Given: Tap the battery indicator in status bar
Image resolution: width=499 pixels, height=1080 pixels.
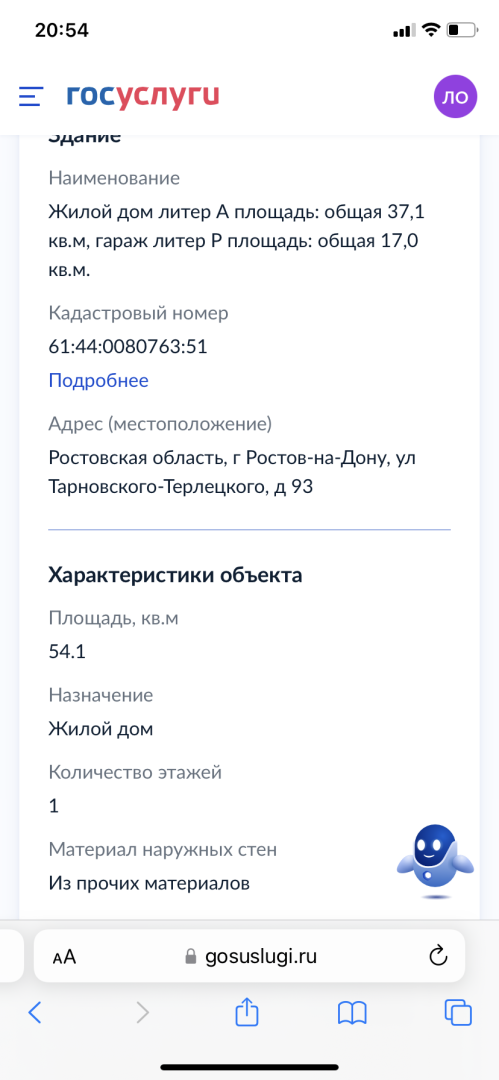Looking at the screenshot, I should [x=462, y=30].
